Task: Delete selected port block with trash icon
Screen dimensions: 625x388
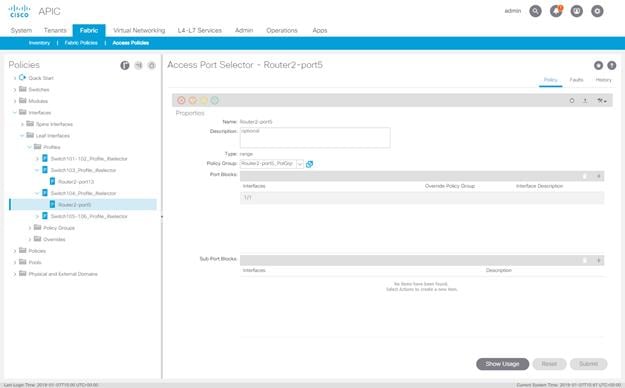Action: click(x=585, y=176)
